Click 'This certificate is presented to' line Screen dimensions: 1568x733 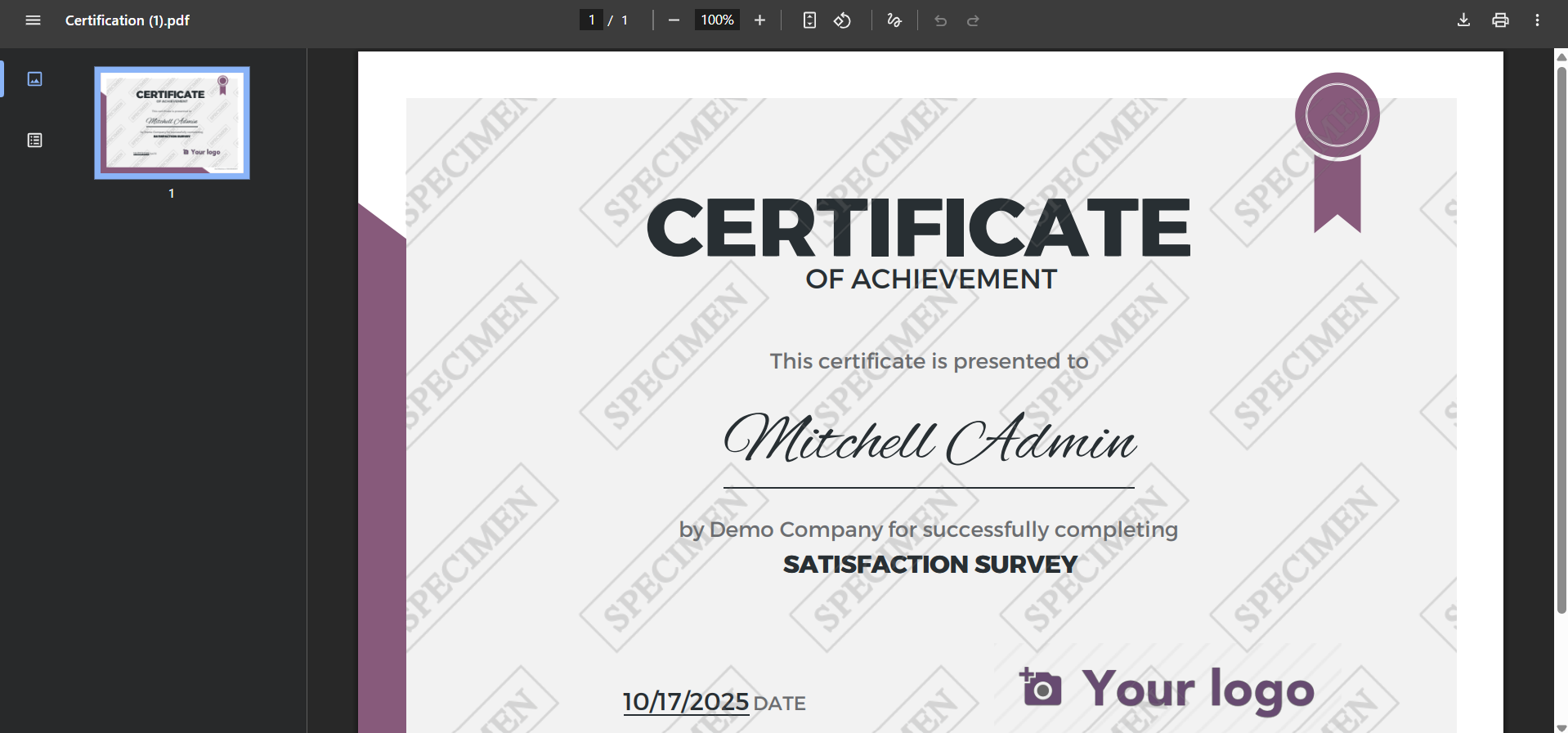pos(929,361)
